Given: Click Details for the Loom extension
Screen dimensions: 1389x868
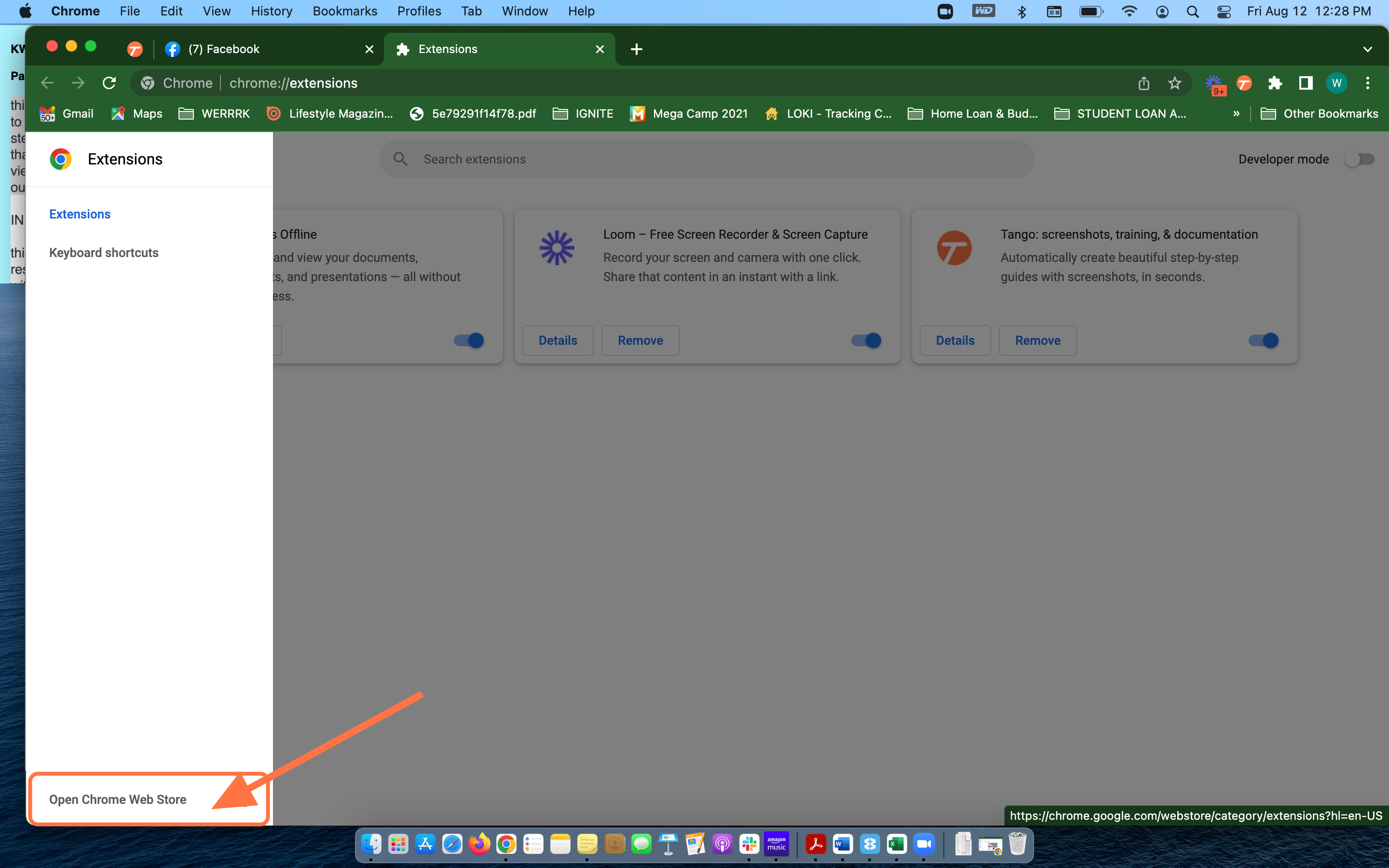Looking at the screenshot, I should 558,340.
